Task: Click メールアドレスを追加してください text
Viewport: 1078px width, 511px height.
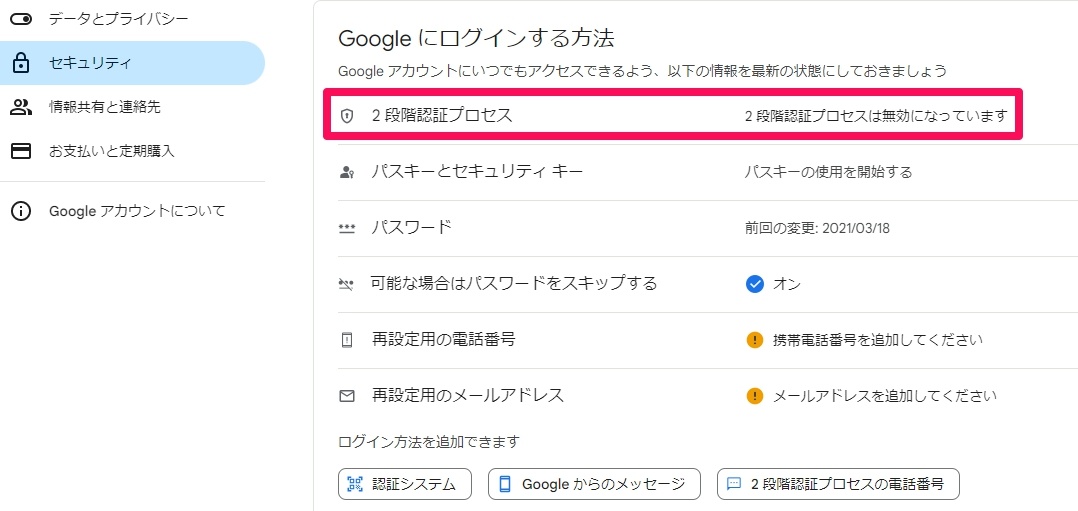Action: pyautogui.click(x=885, y=396)
